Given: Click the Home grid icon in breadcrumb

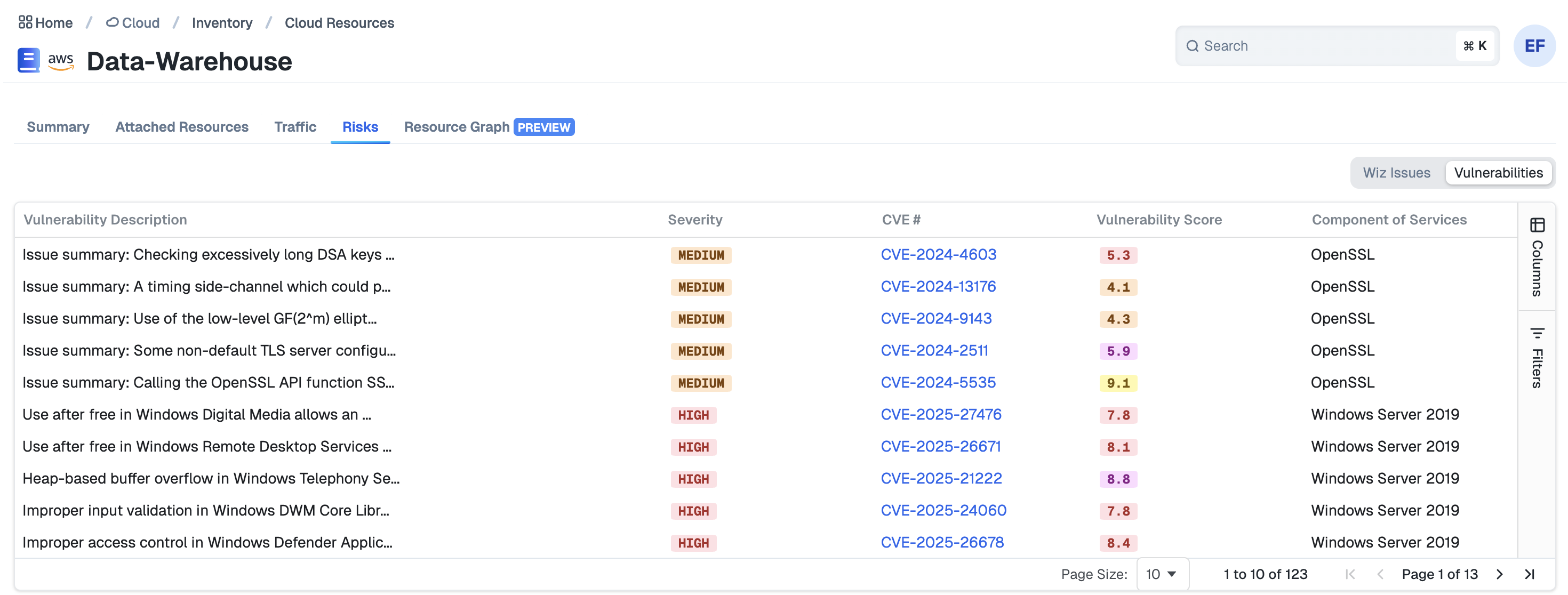Looking at the screenshot, I should pos(25,22).
